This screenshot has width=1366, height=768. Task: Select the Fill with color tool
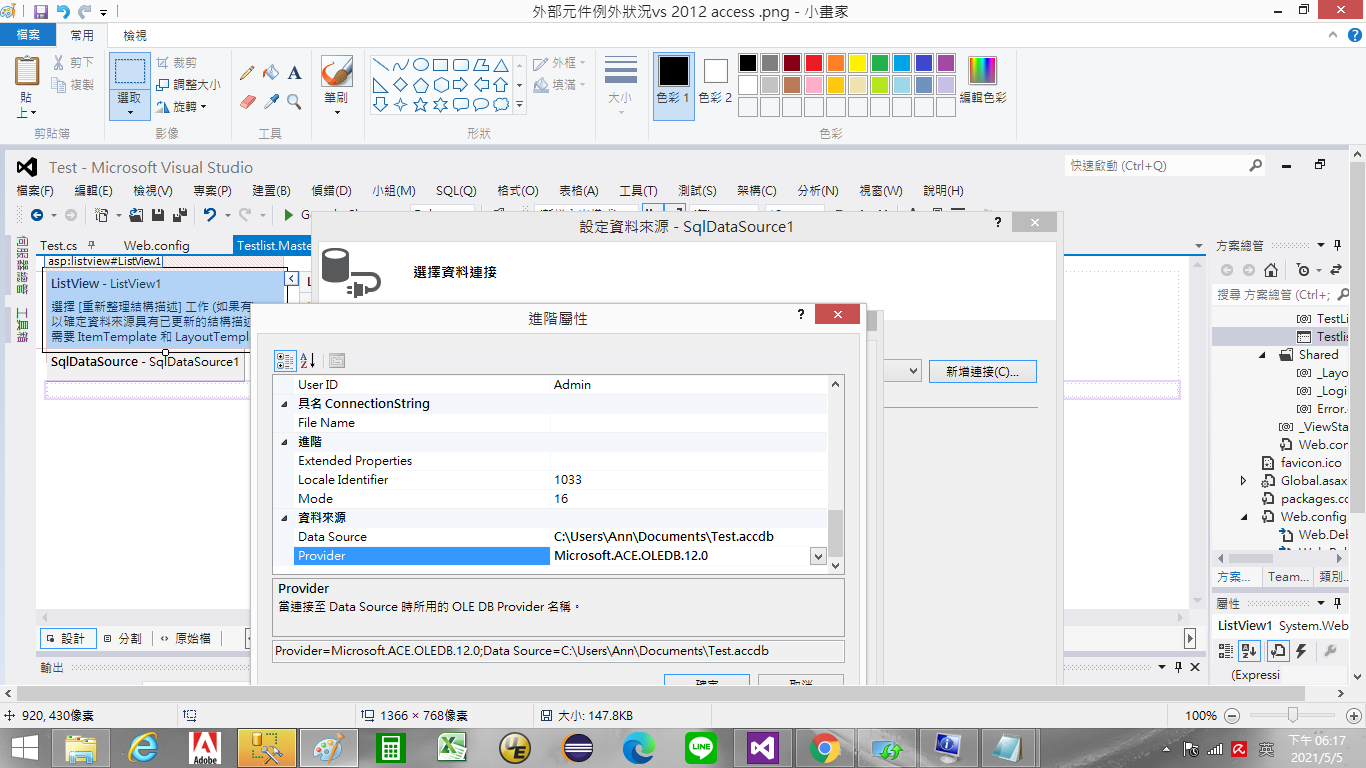[x=273, y=72]
